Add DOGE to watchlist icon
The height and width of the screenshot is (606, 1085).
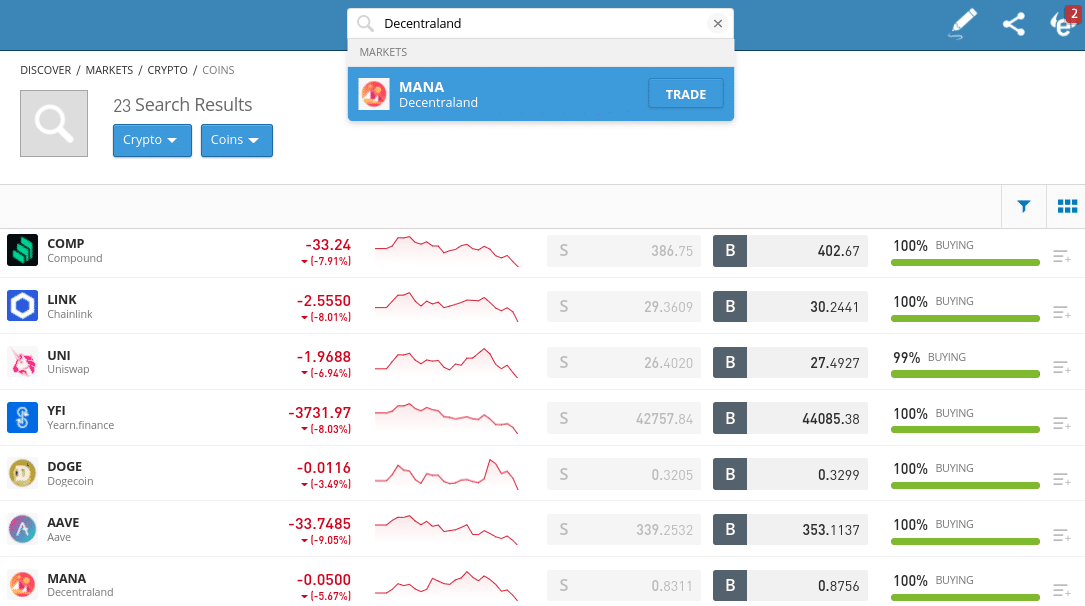1061,479
